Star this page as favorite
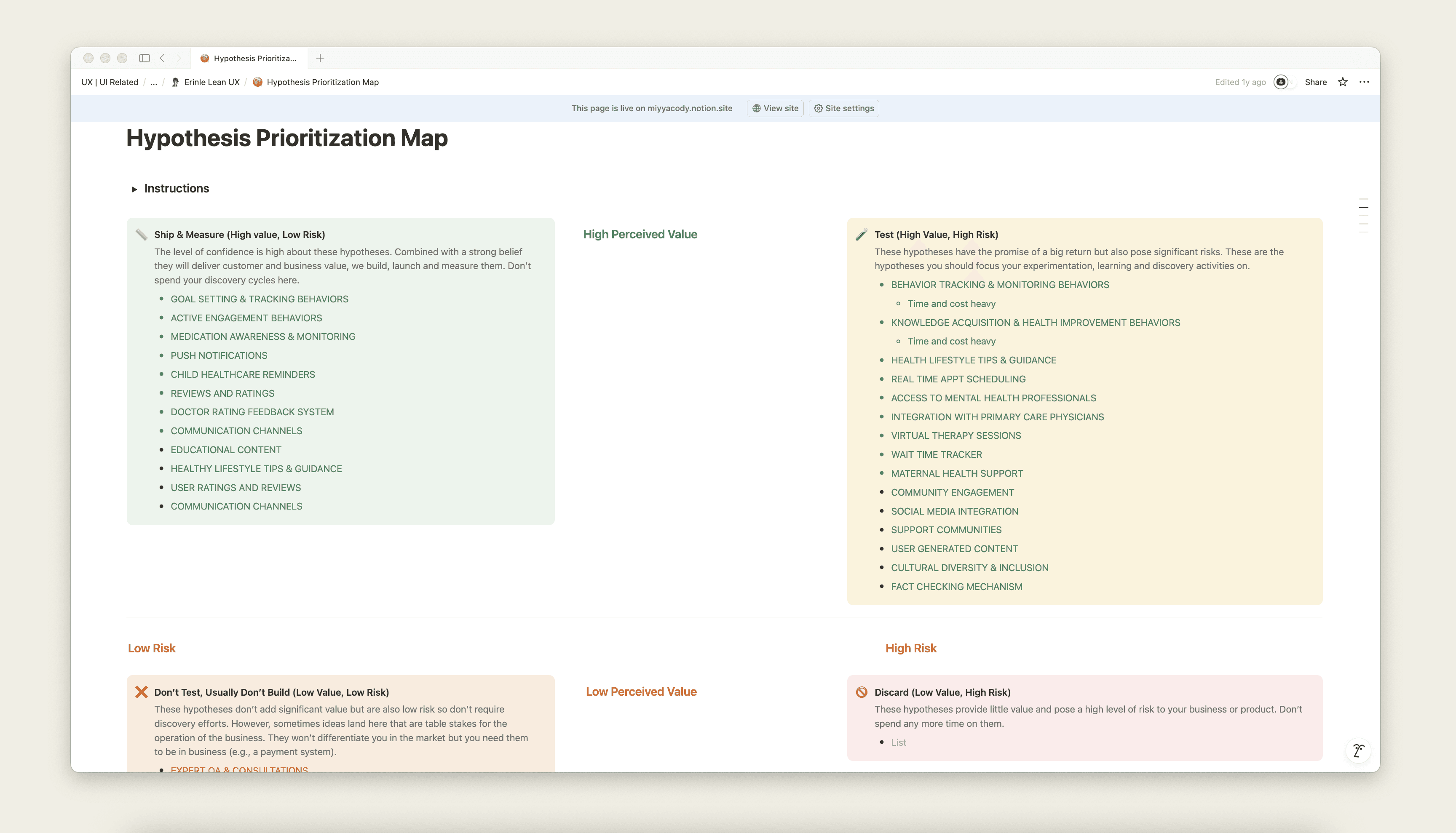The height and width of the screenshot is (833, 1456). [x=1343, y=82]
